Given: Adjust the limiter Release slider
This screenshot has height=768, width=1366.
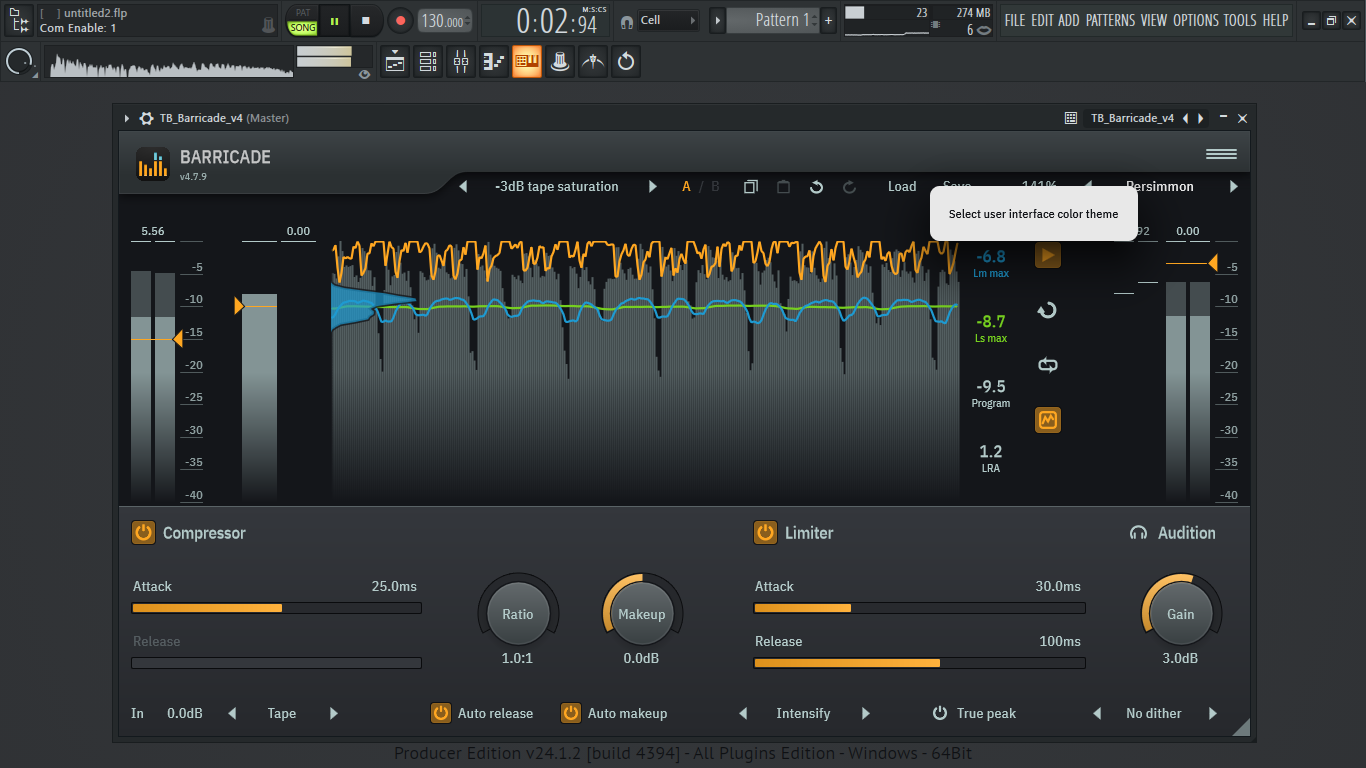Looking at the screenshot, I should click(920, 663).
